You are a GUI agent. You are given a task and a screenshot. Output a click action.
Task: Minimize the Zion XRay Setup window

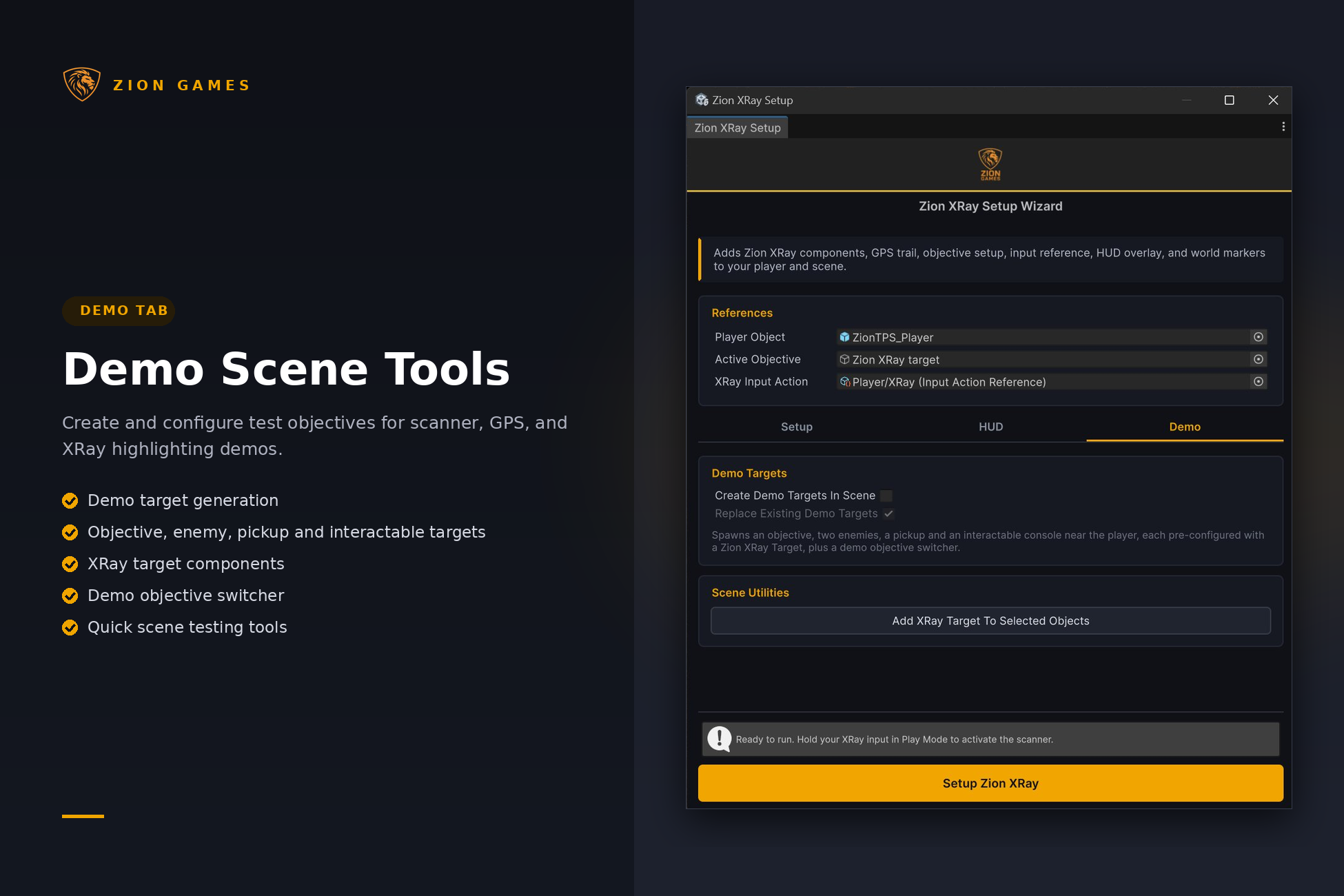coord(1186,100)
